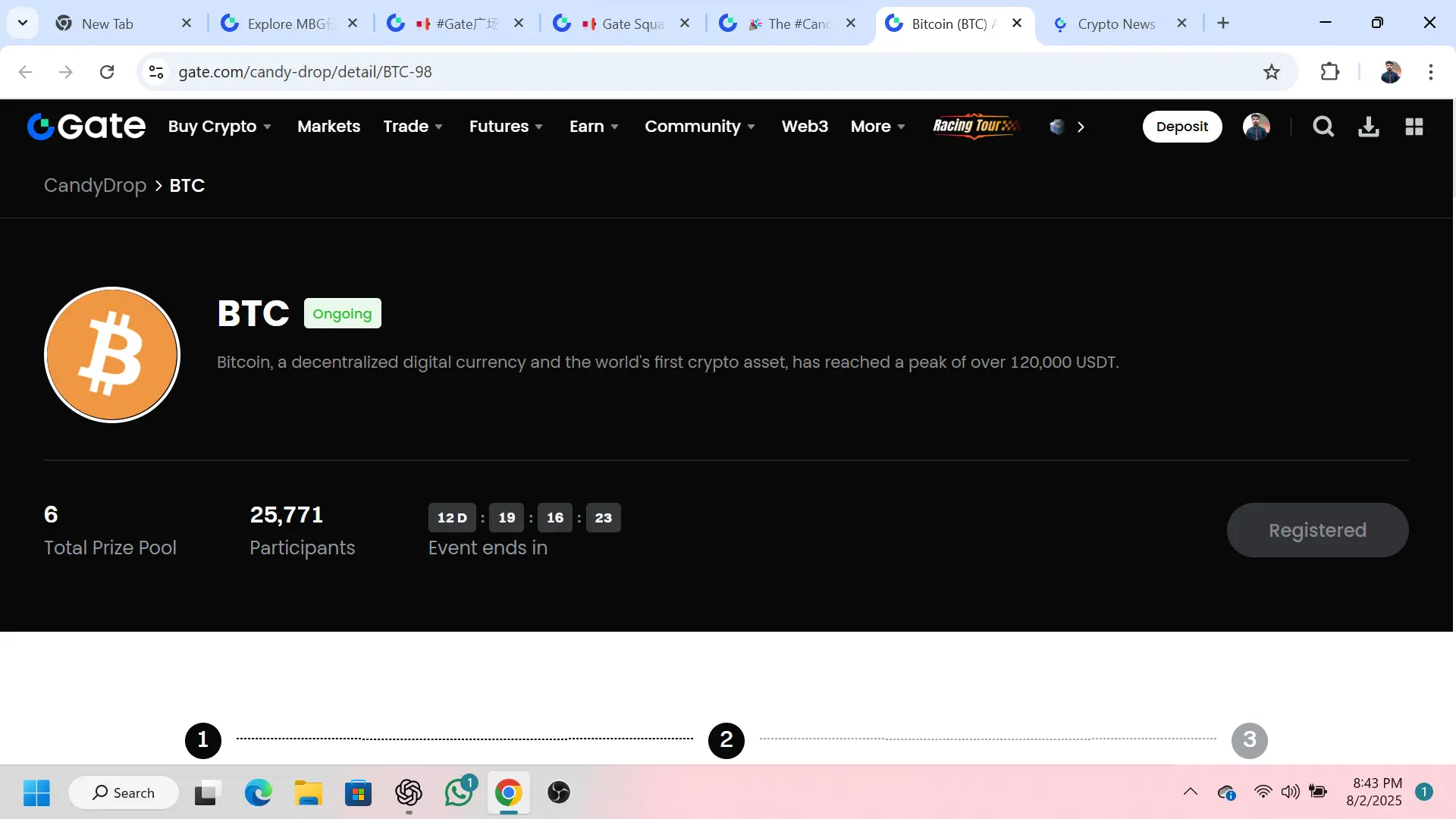
Task: Reload the current page
Action: [107, 72]
